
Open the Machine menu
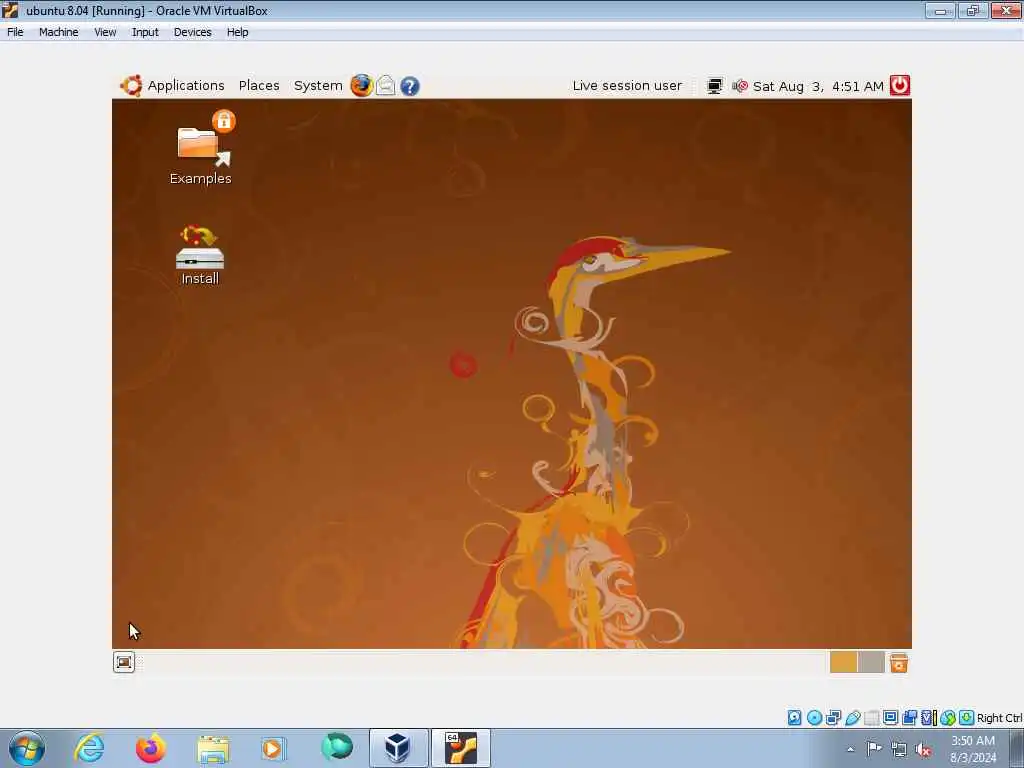(58, 32)
